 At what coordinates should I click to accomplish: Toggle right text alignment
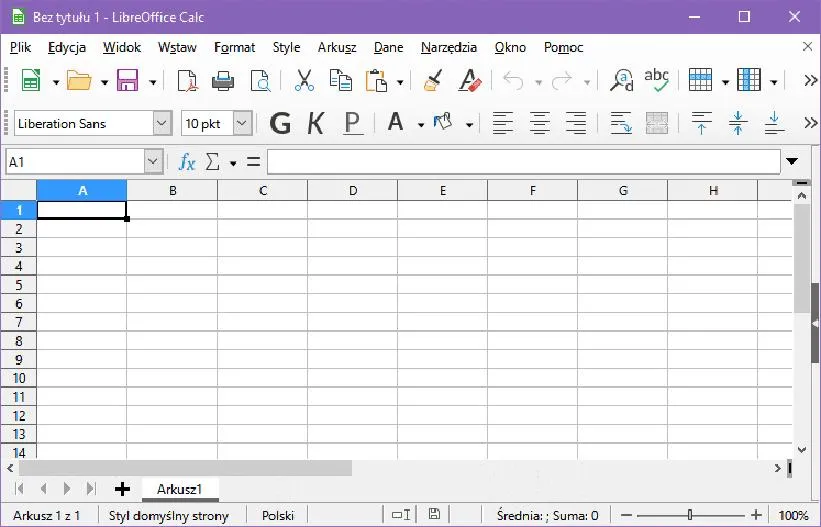click(x=576, y=124)
